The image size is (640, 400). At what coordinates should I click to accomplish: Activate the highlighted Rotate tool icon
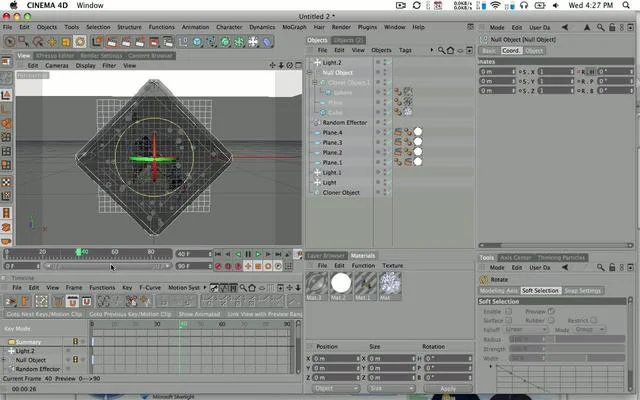80,42
